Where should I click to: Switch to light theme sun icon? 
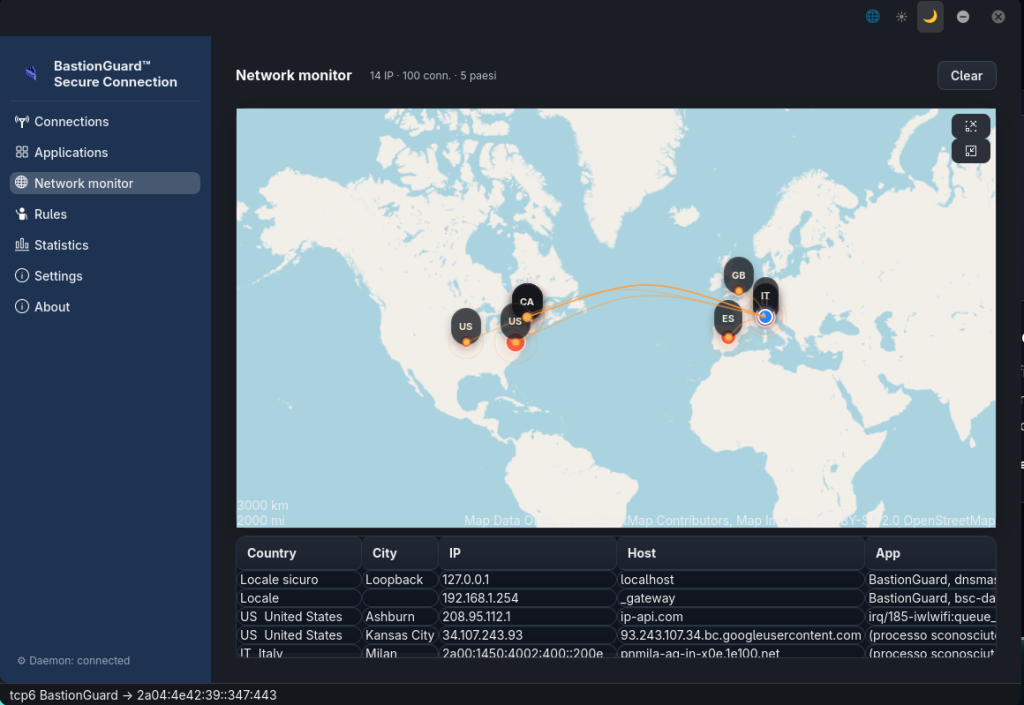[901, 16]
